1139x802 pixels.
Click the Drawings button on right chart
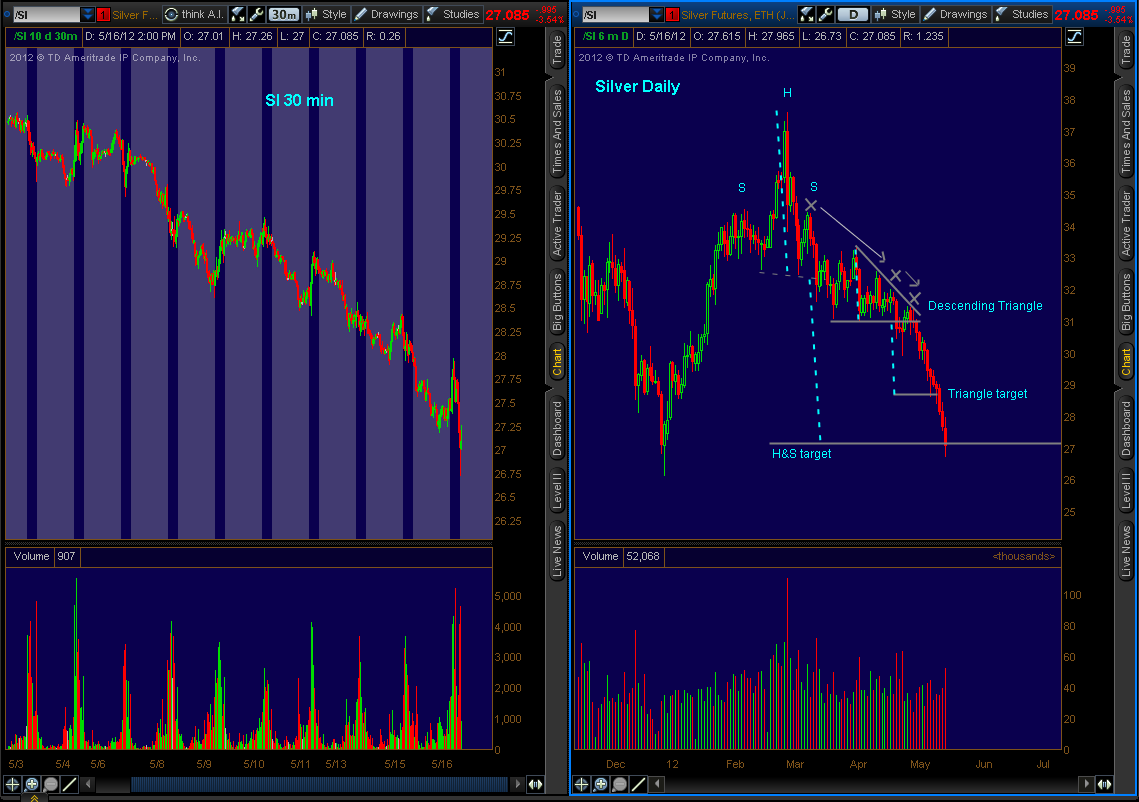pyautogui.click(x=954, y=14)
